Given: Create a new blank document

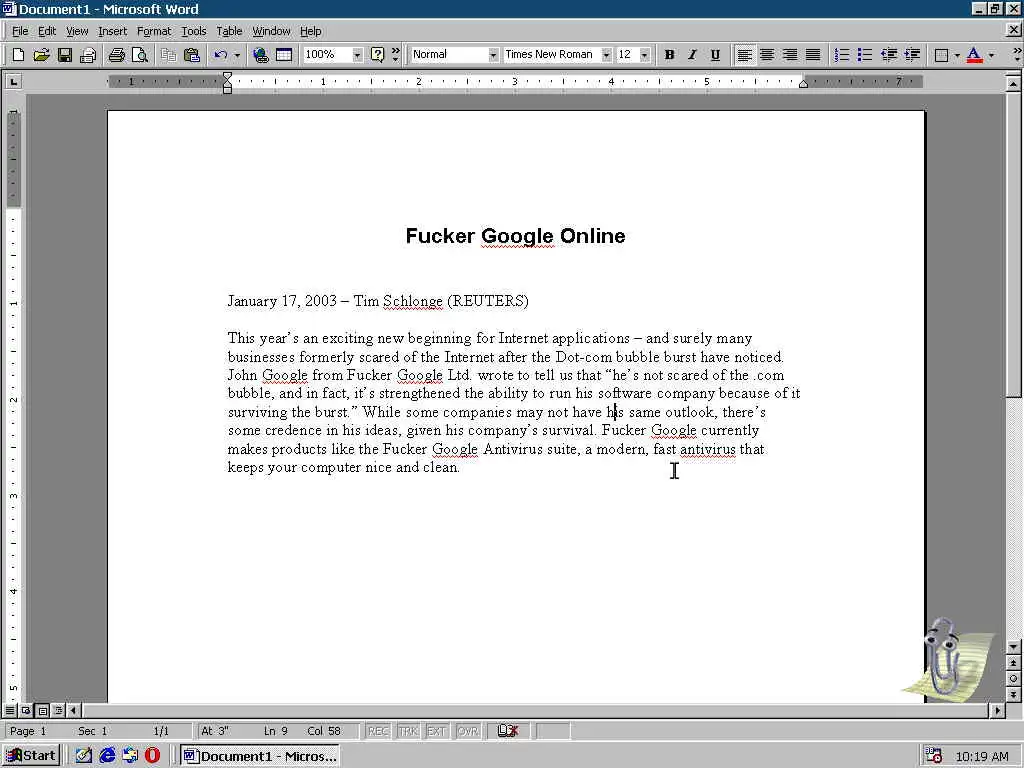Looking at the screenshot, I should click(x=18, y=55).
